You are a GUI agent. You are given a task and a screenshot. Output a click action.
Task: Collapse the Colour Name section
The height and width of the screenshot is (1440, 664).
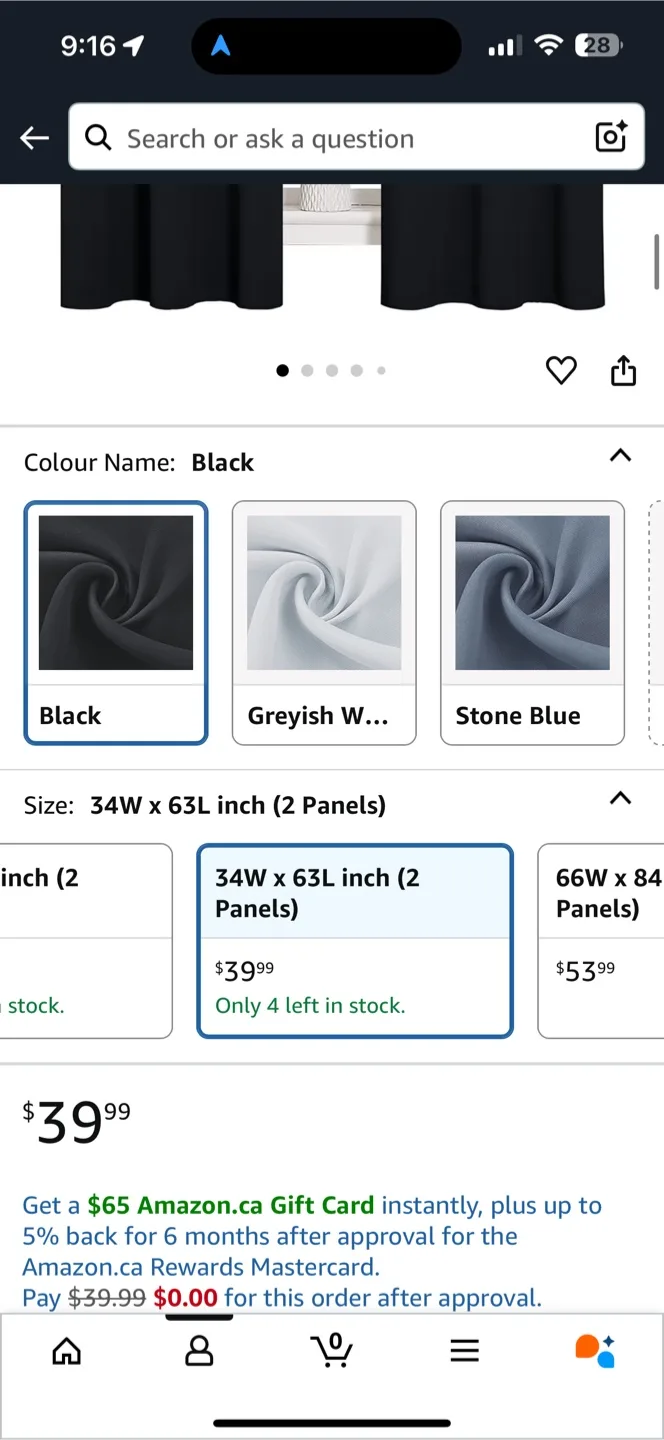(620, 456)
